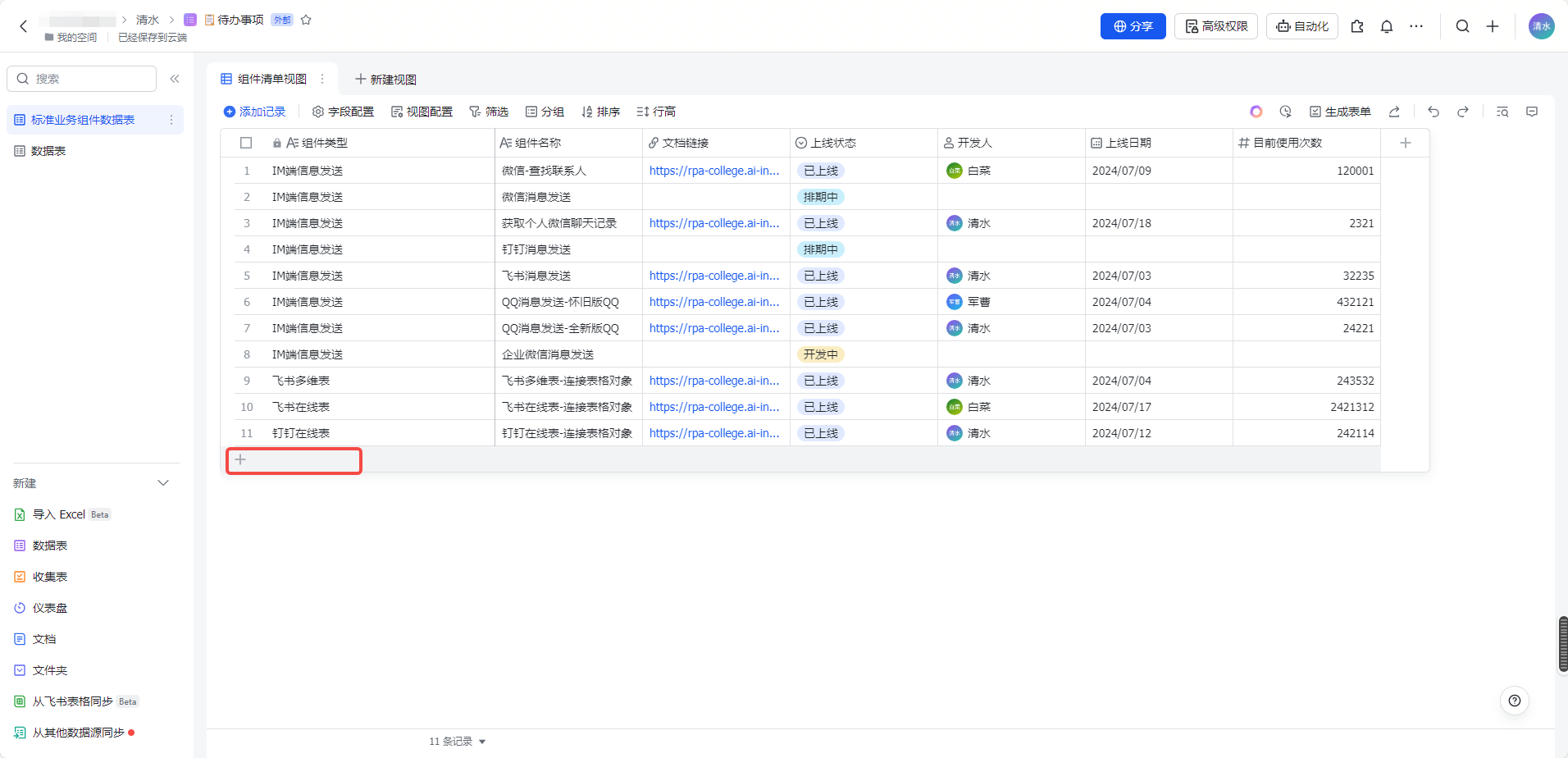
Task: Click 清水 in the breadcrumb path
Action: [148, 20]
